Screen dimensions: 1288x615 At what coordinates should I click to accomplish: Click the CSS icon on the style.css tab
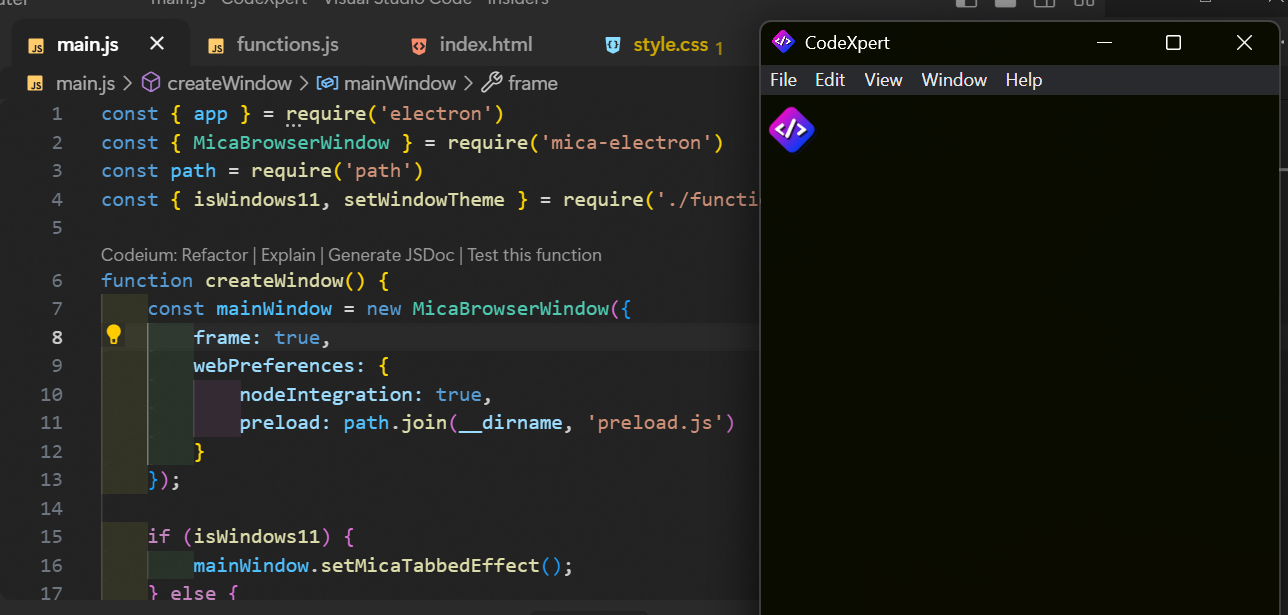click(611, 44)
